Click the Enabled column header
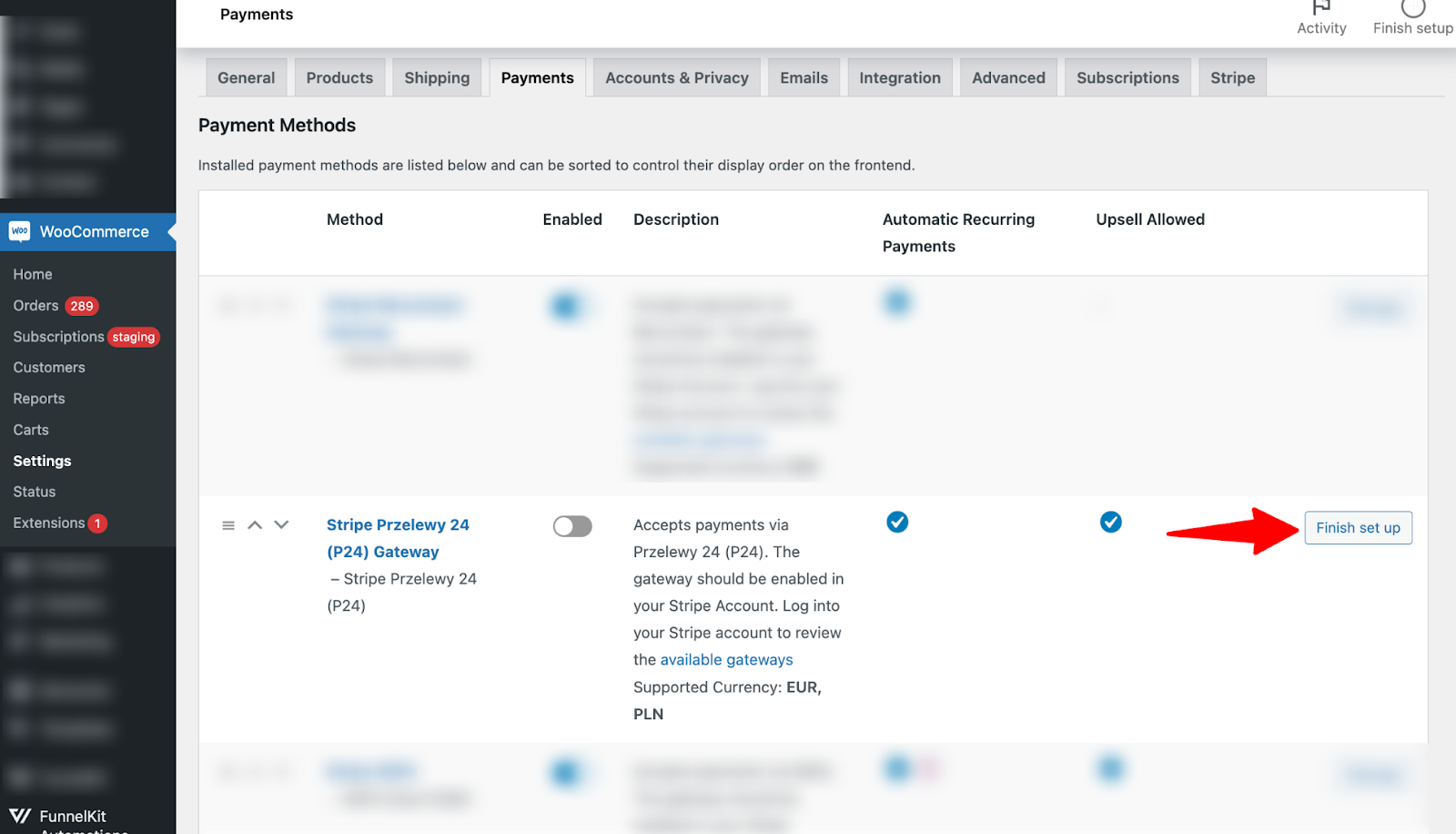This screenshot has width=1456, height=834. [x=572, y=219]
